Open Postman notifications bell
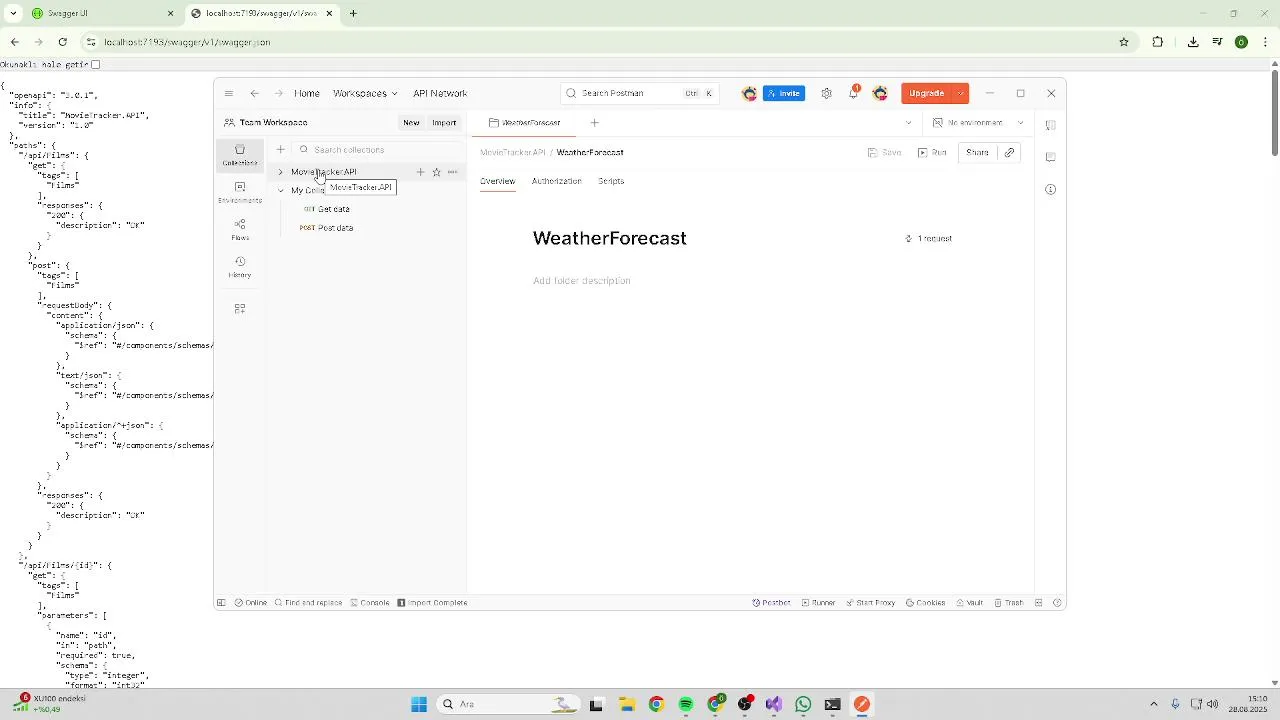Viewport: 1280px width, 720px height. [x=853, y=93]
